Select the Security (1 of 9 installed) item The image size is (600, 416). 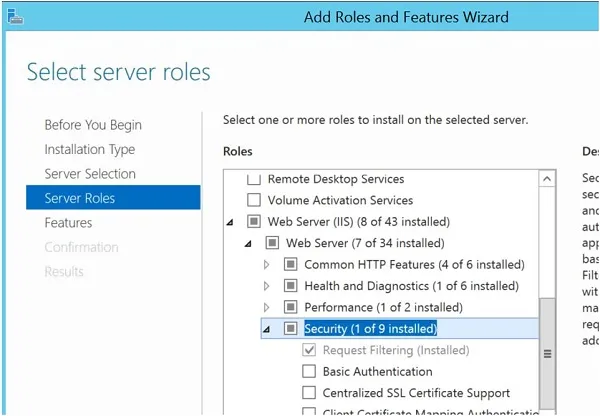[370, 329]
